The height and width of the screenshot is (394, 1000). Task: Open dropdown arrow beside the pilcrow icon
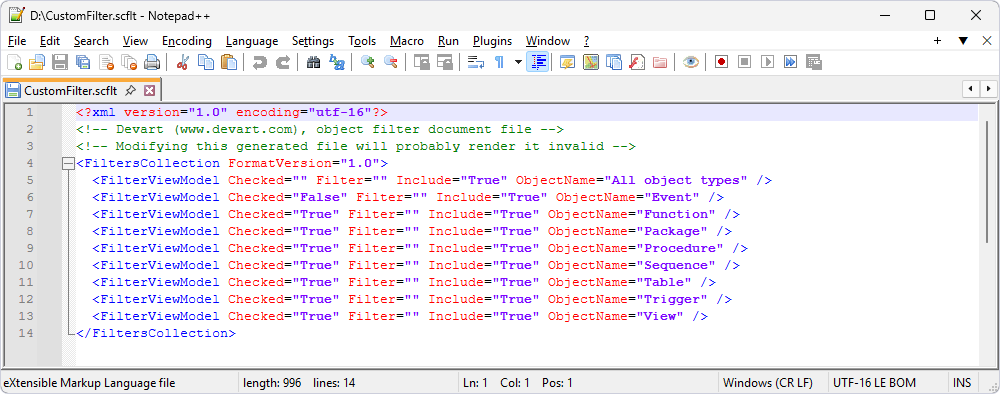518,62
